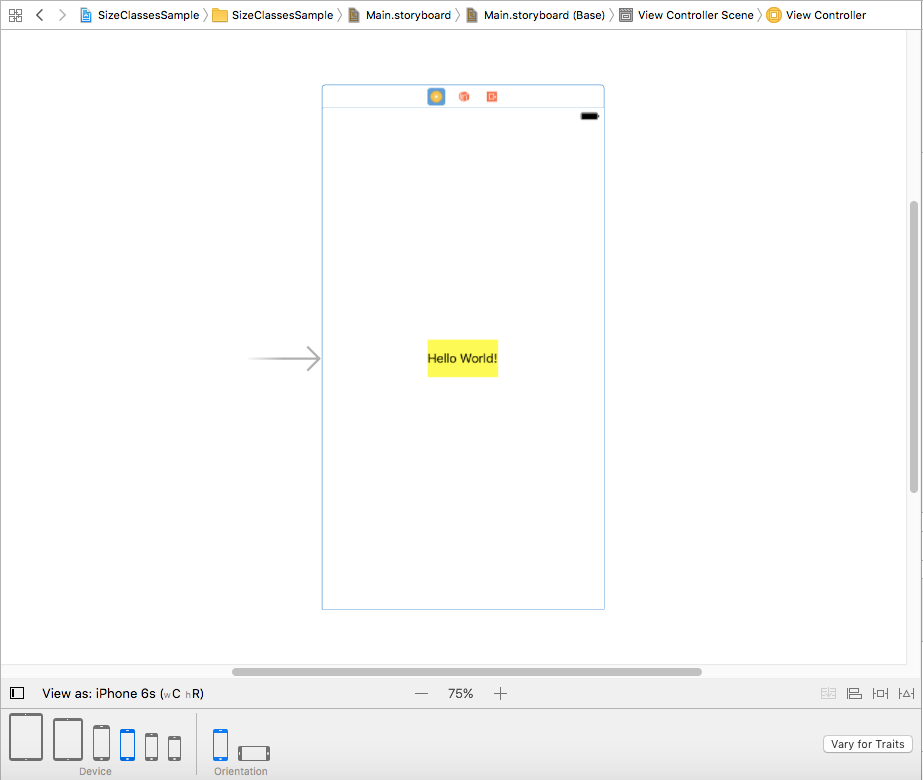Select the First Responder icon in scene dock
This screenshot has height=780, width=923.
click(464, 97)
